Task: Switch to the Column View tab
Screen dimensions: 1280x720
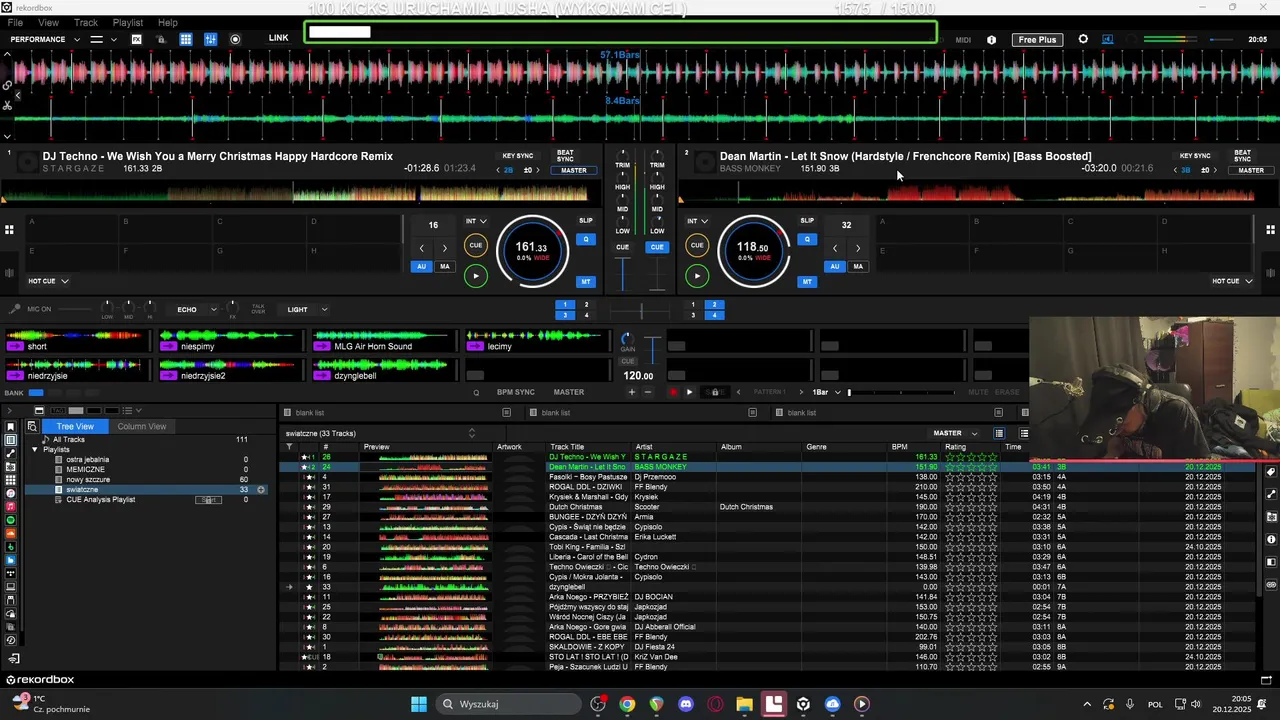Action: coord(142,426)
